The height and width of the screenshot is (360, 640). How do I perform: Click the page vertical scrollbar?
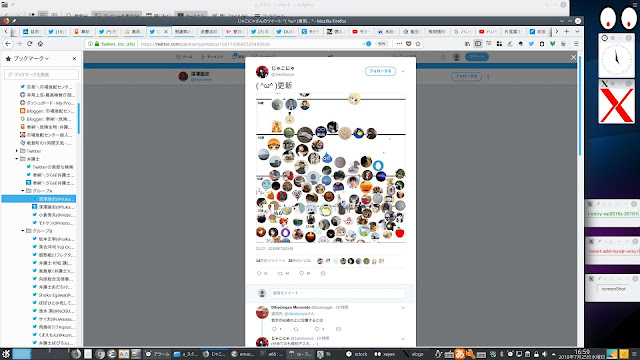pos(580,106)
